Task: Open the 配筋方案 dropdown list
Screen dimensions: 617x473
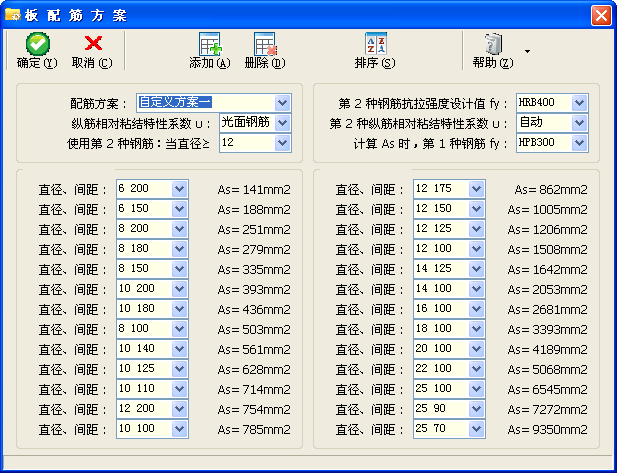Action: [x=282, y=102]
